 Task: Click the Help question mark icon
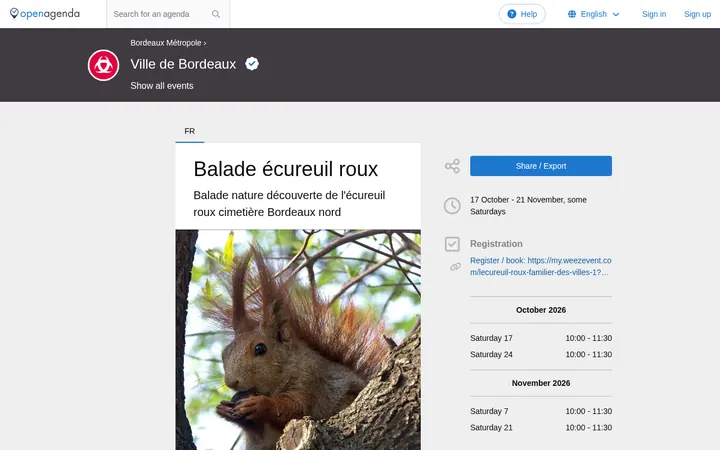point(512,14)
